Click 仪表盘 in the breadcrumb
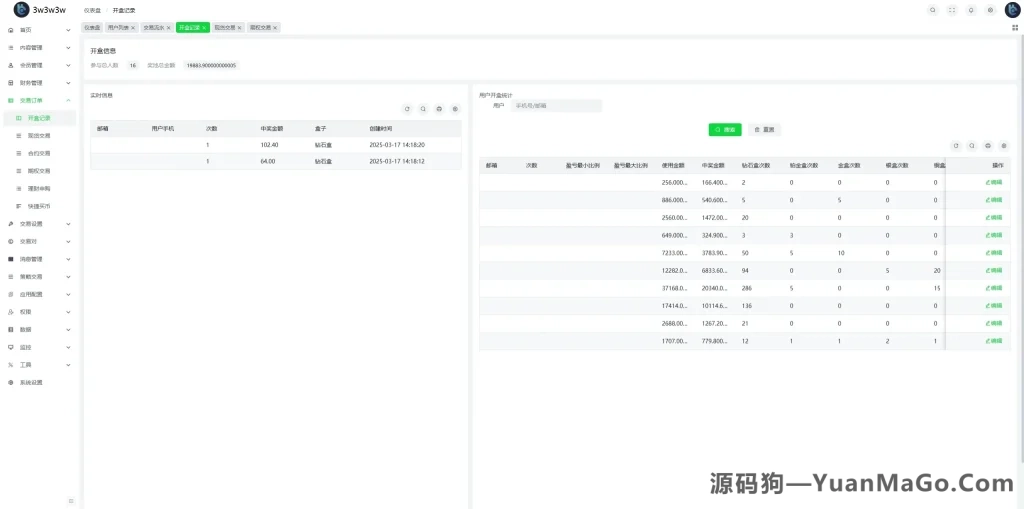Image resolution: width=1024 pixels, height=509 pixels. click(91, 10)
